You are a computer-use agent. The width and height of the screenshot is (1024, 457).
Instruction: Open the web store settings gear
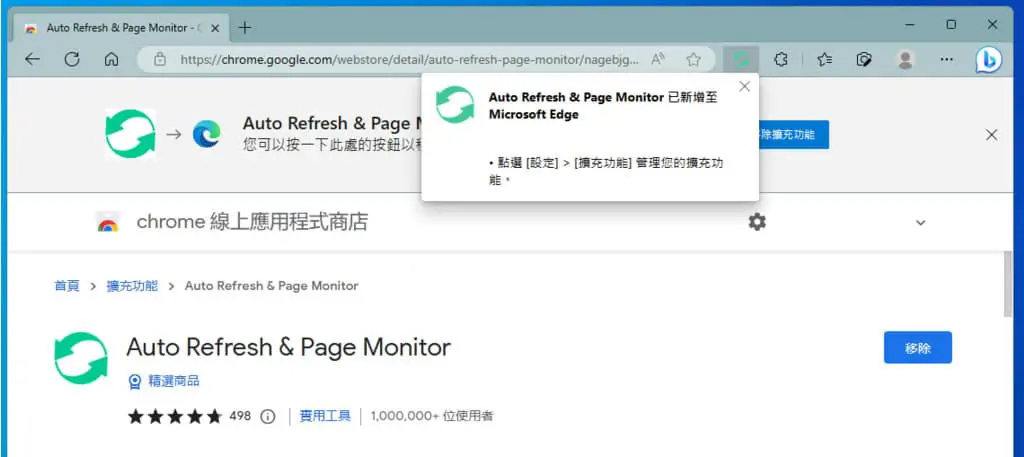(757, 222)
